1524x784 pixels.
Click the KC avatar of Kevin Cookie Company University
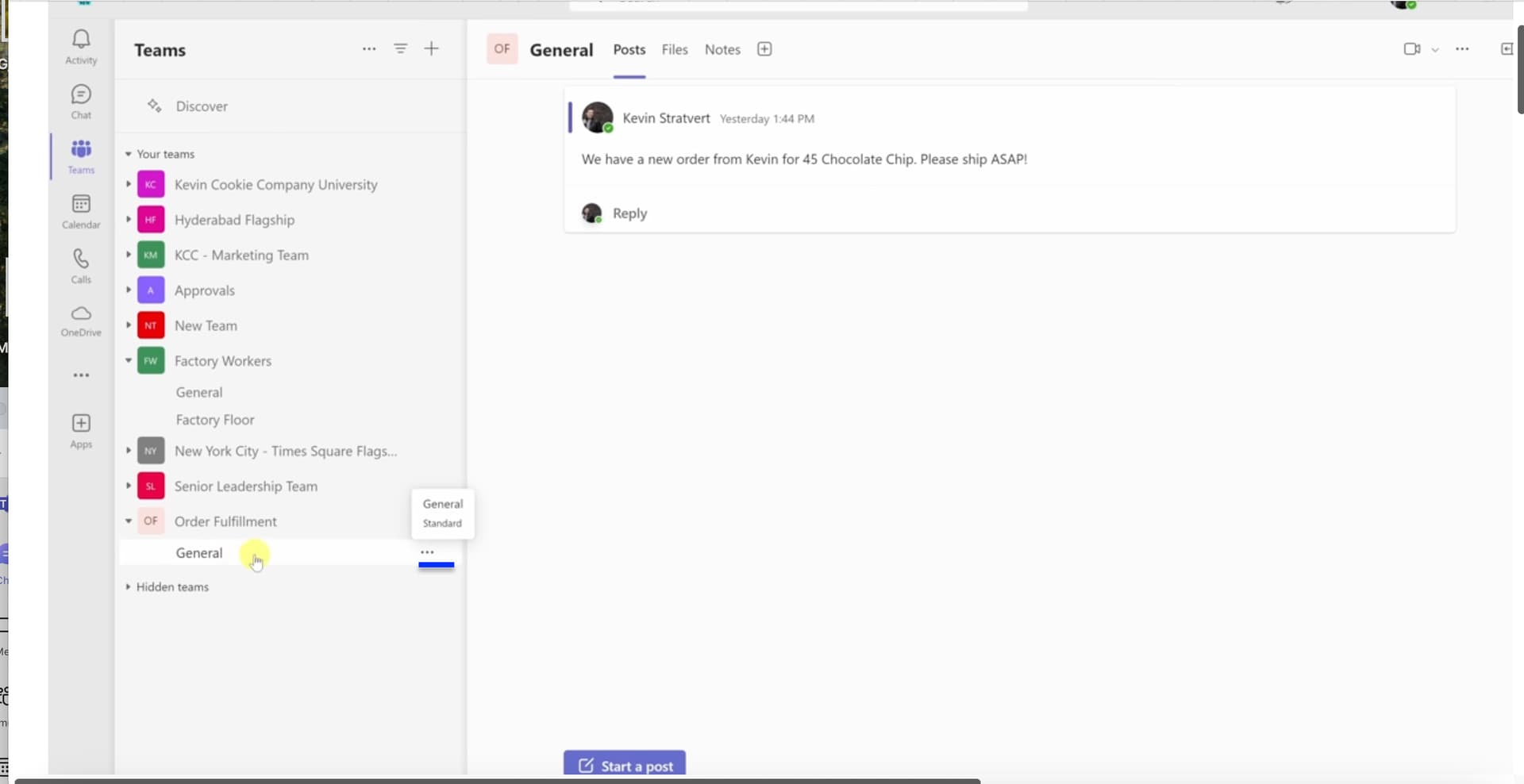pos(151,185)
